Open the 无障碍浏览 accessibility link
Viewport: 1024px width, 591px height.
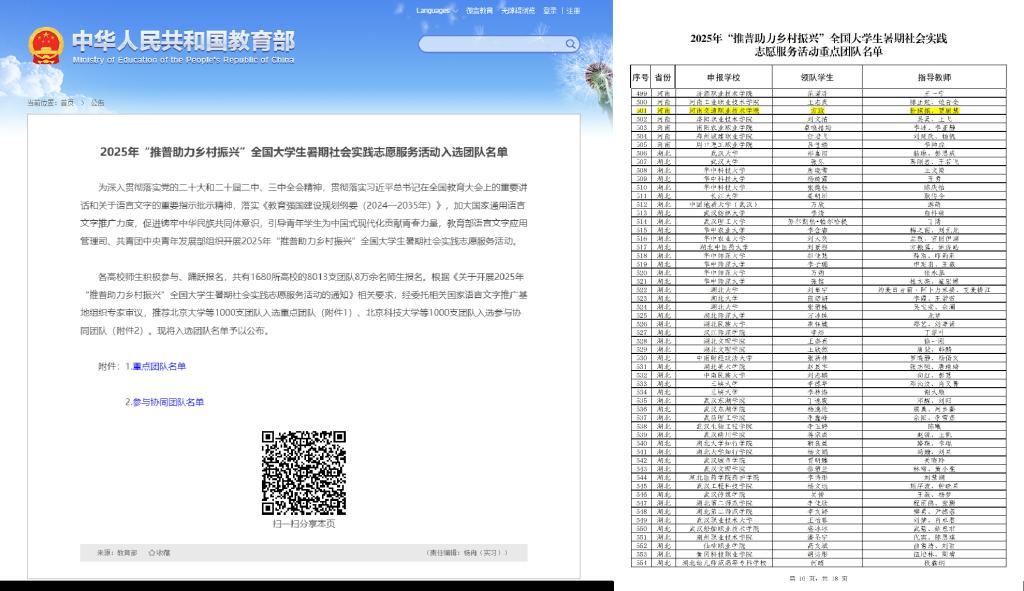coord(517,10)
